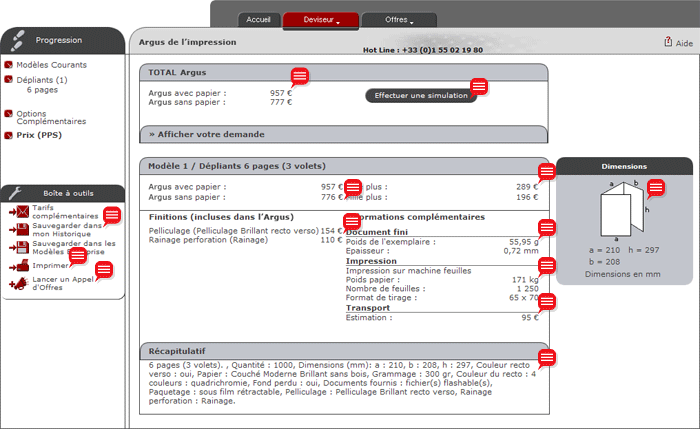Click the floppy icon beside Sauvegarder dans mon Historique
700x429 pixels.
19,229
